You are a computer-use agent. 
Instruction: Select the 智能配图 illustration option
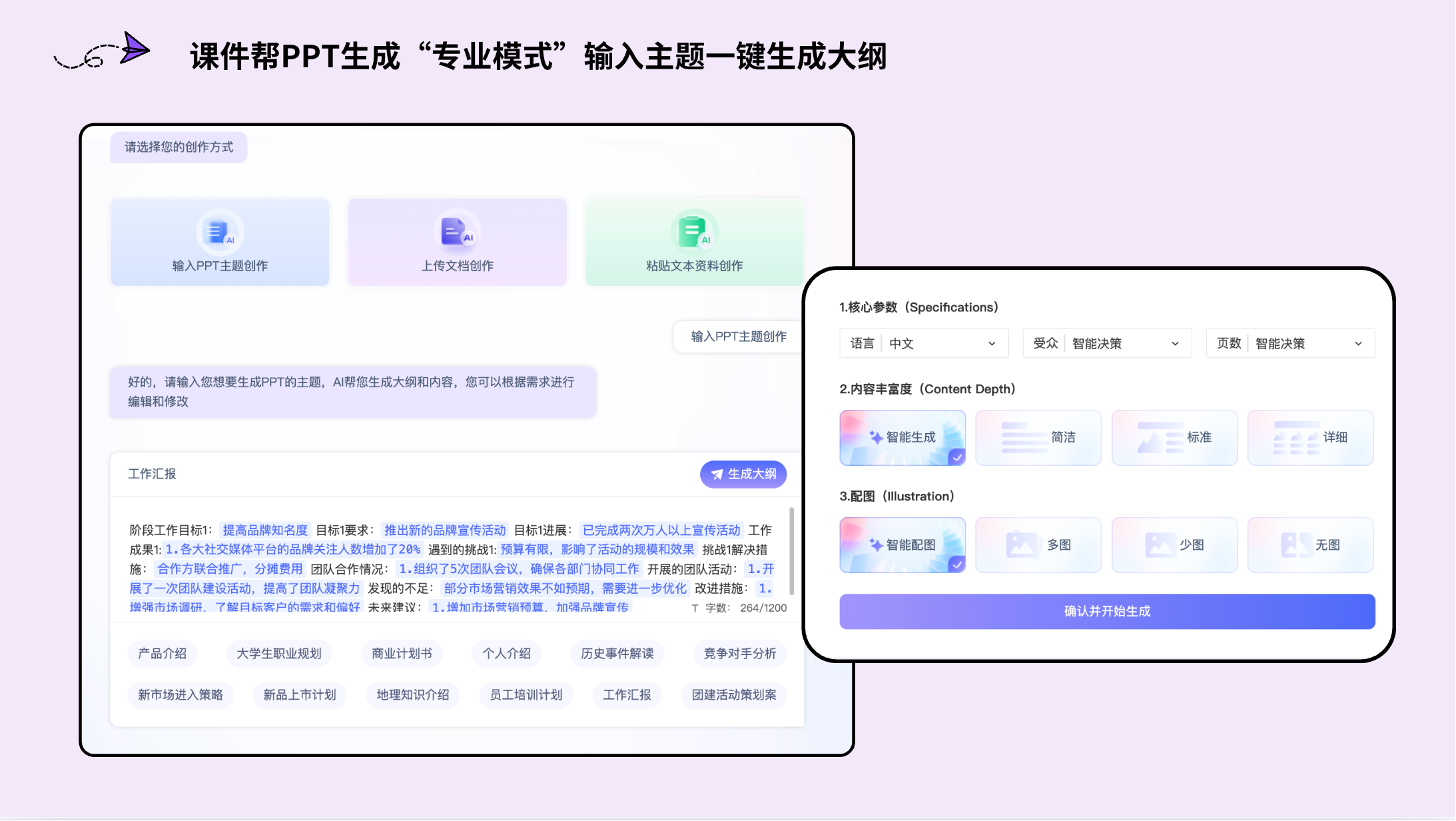coord(903,545)
